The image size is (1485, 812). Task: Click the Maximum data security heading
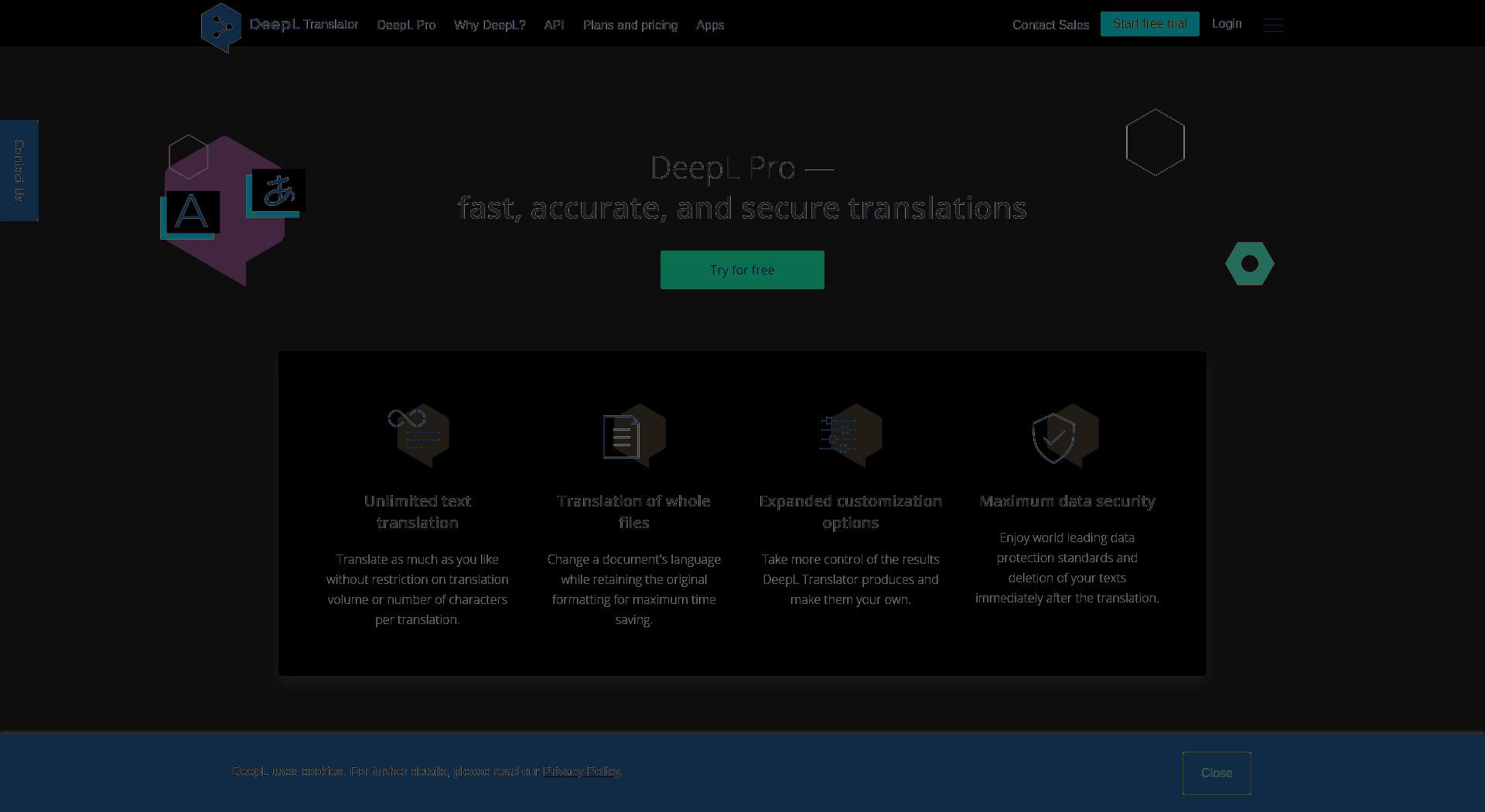pos(1067,501)
